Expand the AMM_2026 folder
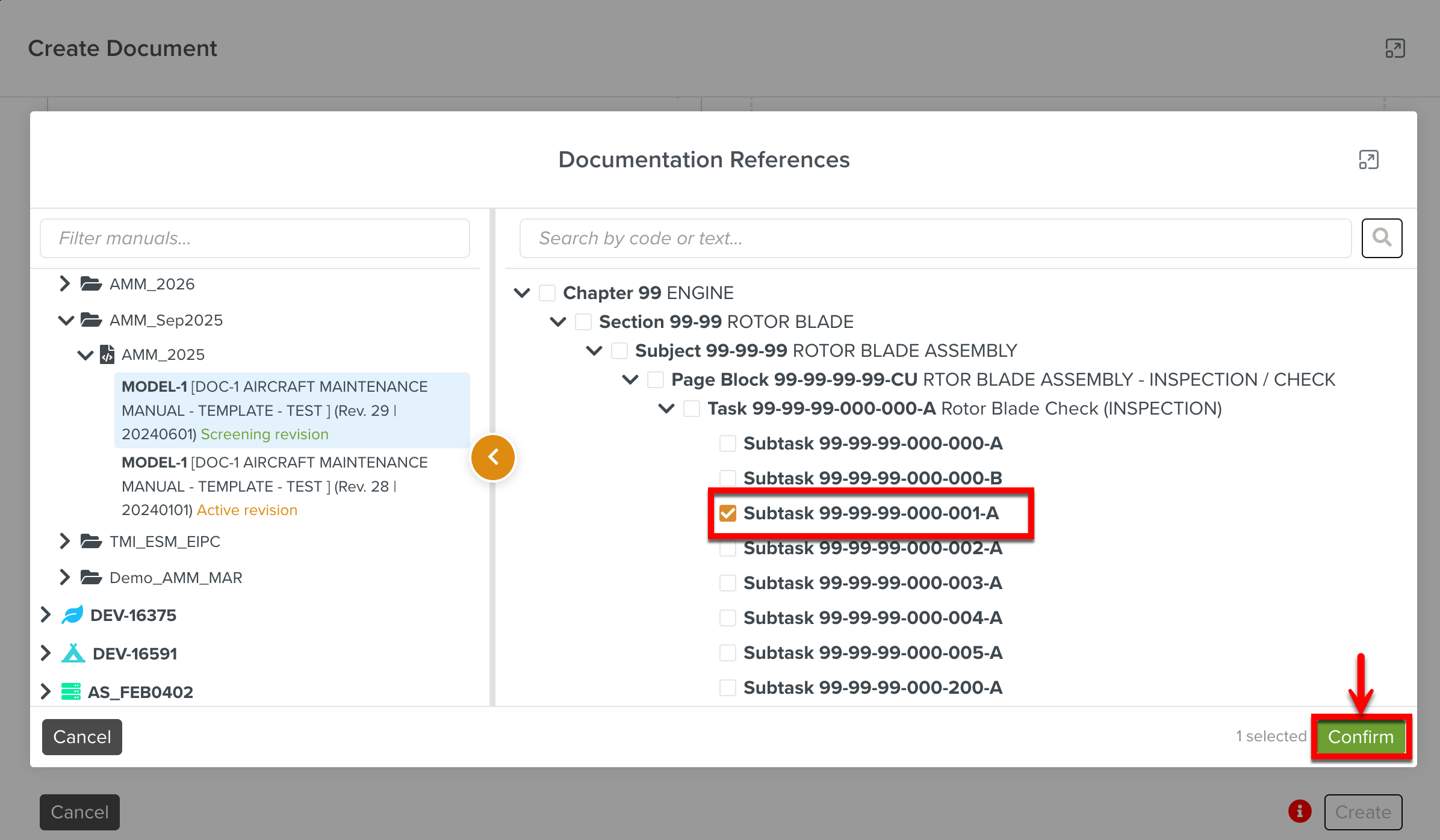 point(64,284)
